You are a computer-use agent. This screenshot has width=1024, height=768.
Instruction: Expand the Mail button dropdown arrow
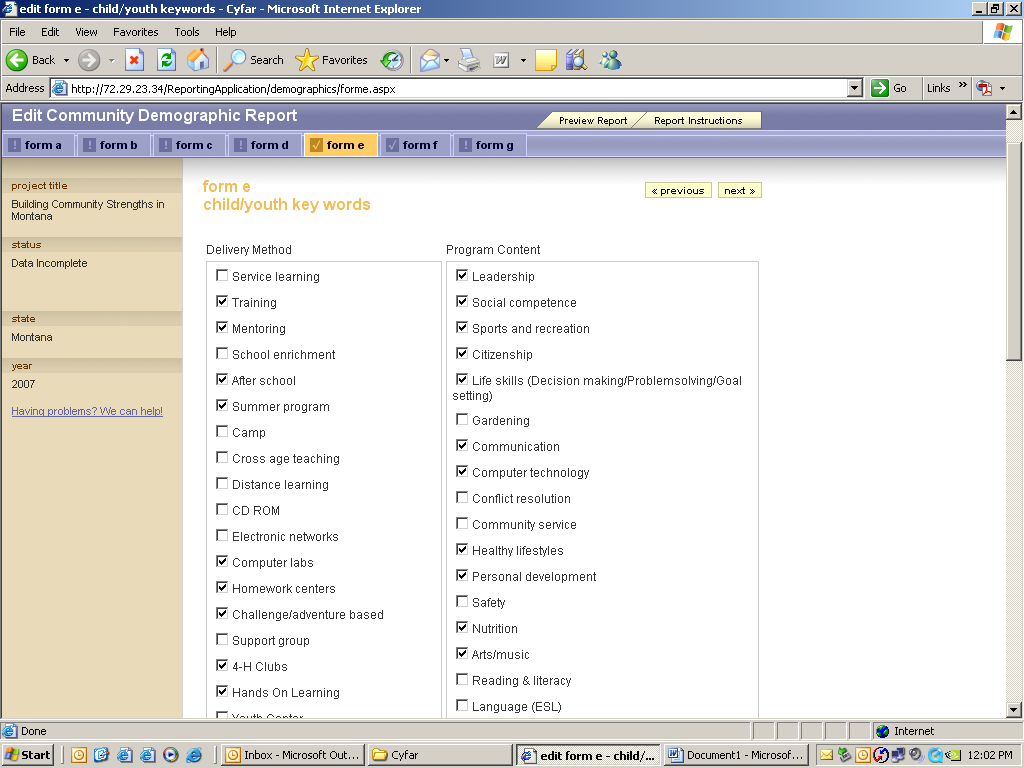[447, 60]
